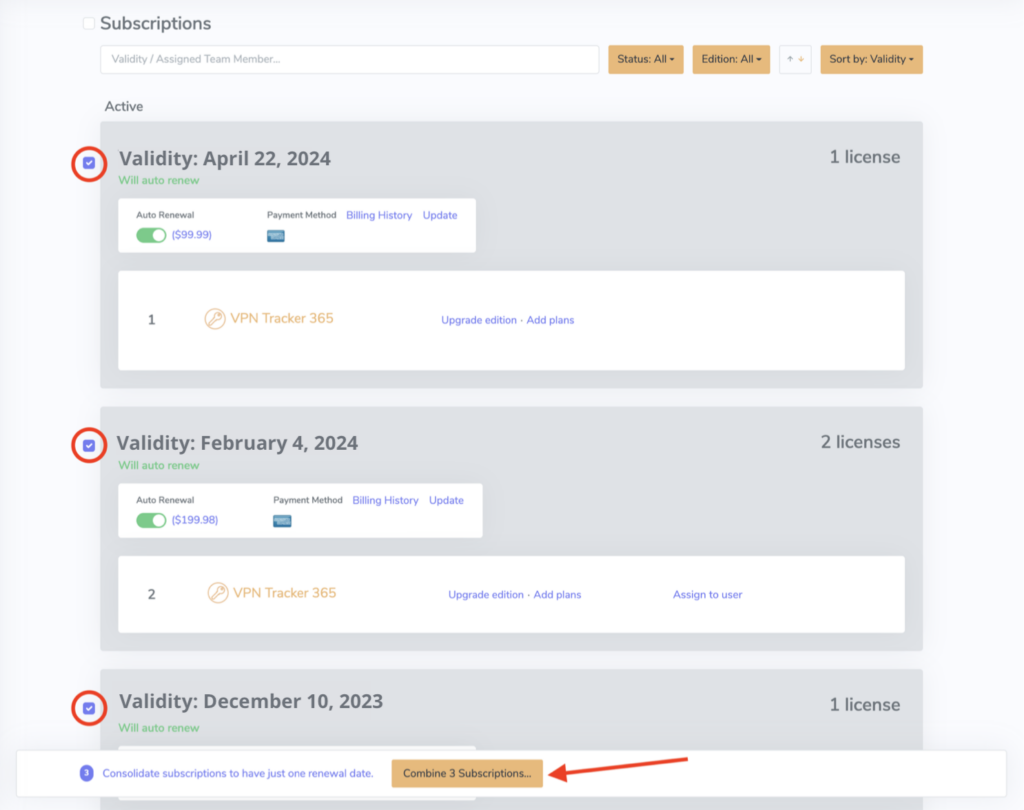This screenshot has width=1024, height=810.
Task: Open Billing History for April 22, 2024 subscription
Action: [x=379, y=215]
